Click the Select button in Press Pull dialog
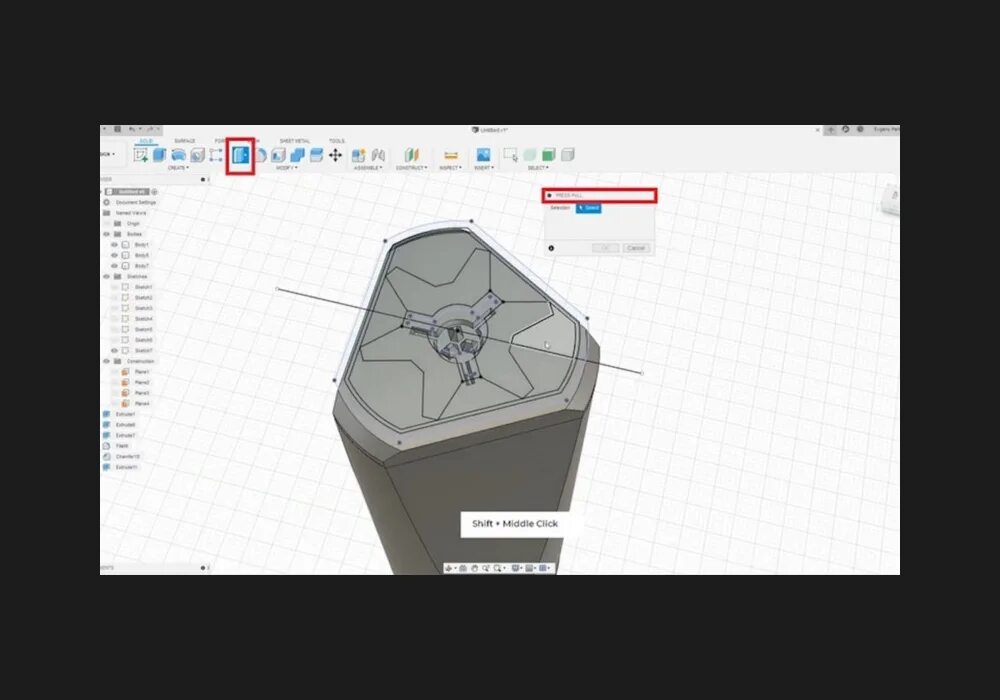 (x=588, y=208)
